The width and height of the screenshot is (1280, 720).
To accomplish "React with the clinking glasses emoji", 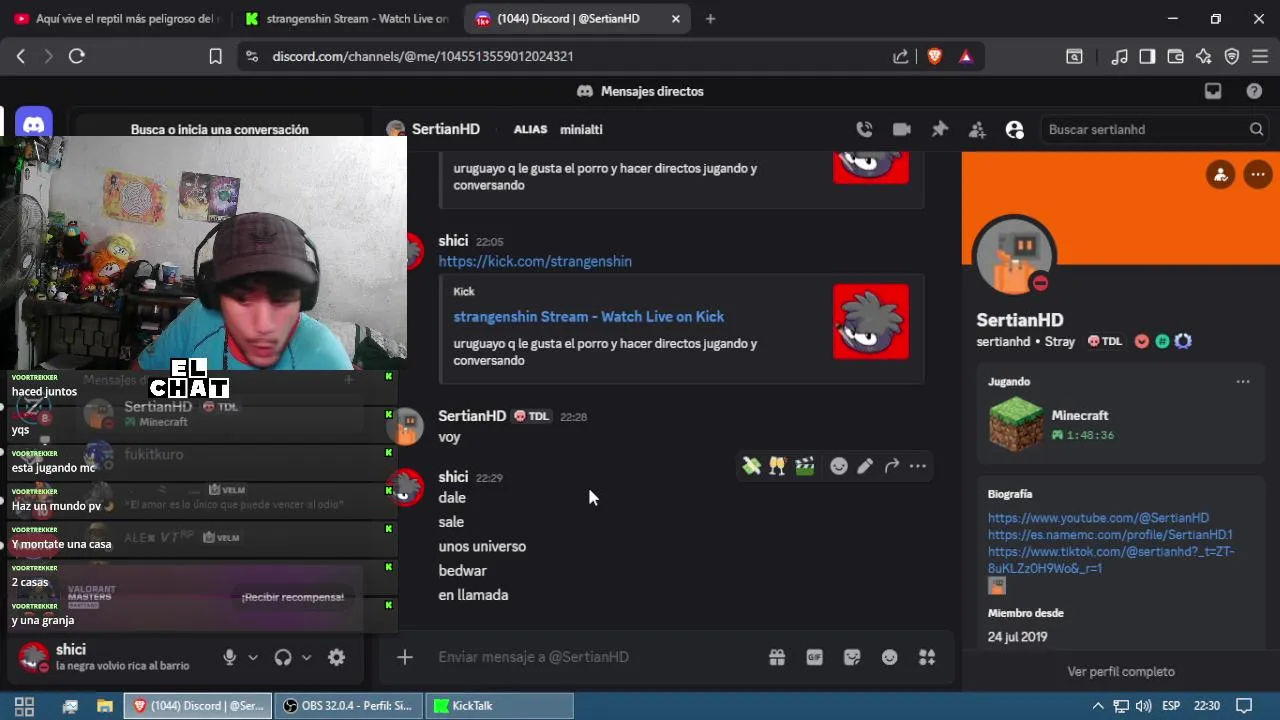I will coord(777,465).
